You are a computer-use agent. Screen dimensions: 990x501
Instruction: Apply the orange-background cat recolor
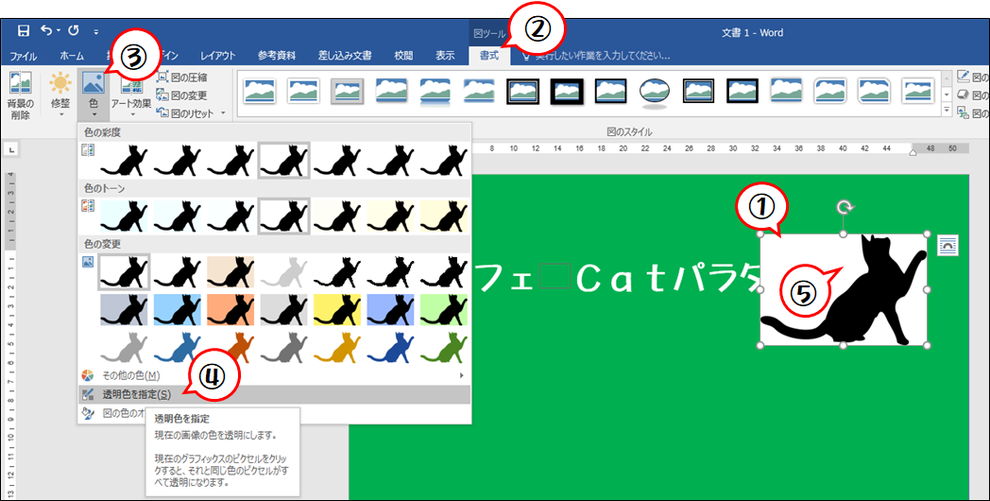tap(230, 309)
